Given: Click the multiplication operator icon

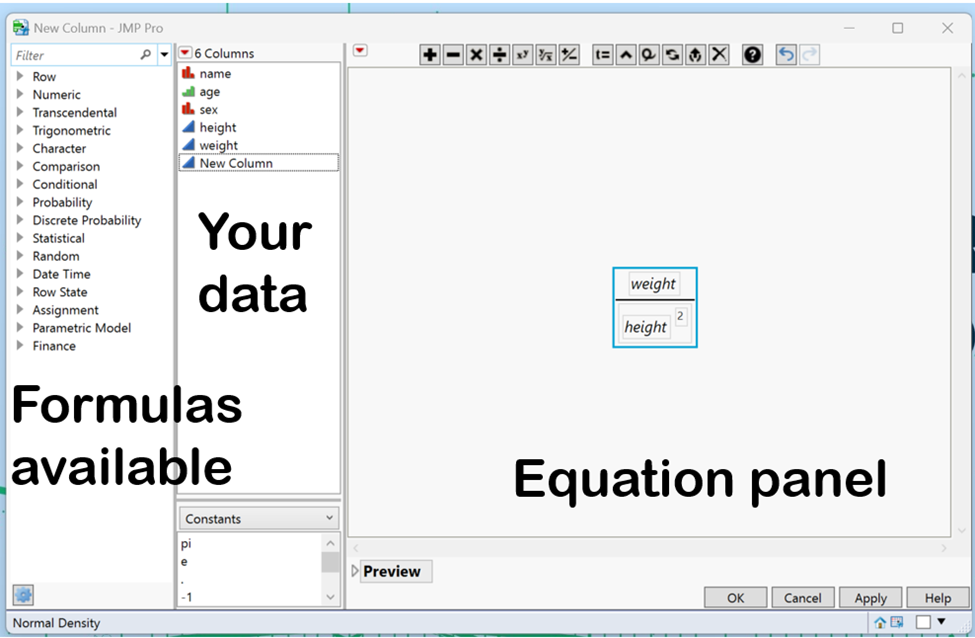Looking at the screenshot, I should 477,54.
